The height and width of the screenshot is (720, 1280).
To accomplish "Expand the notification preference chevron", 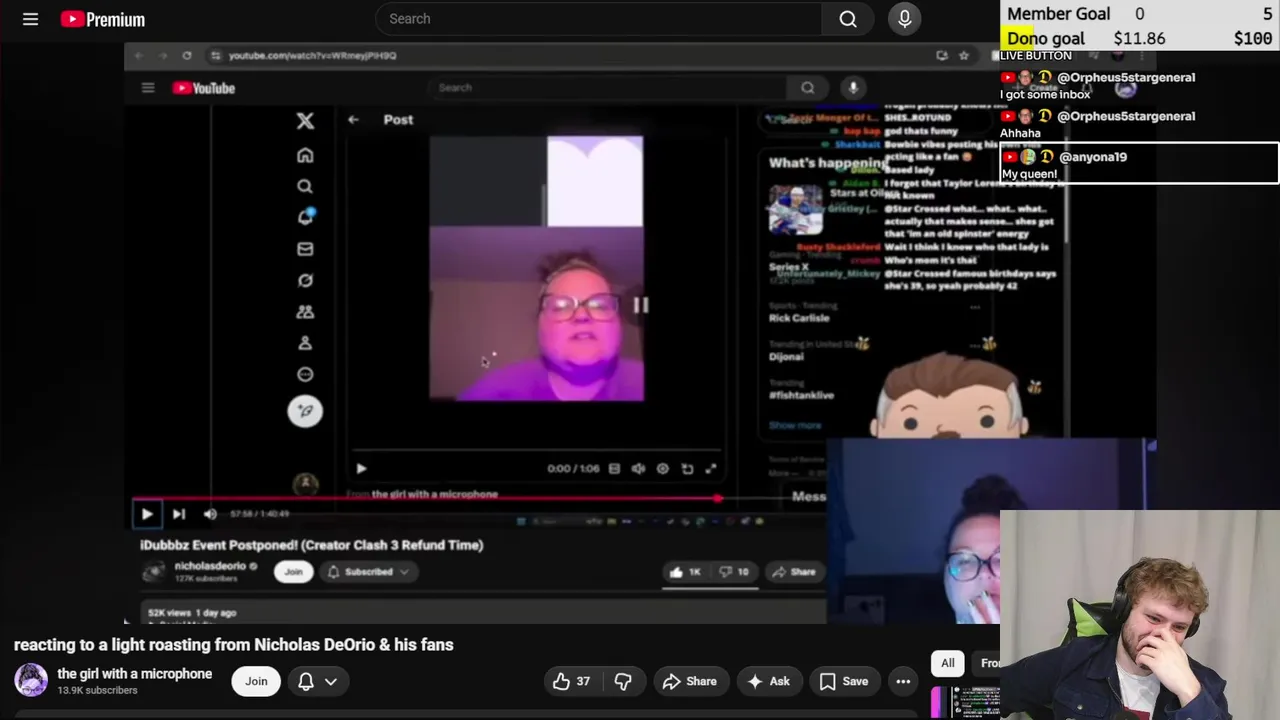I will coord(331,681).
